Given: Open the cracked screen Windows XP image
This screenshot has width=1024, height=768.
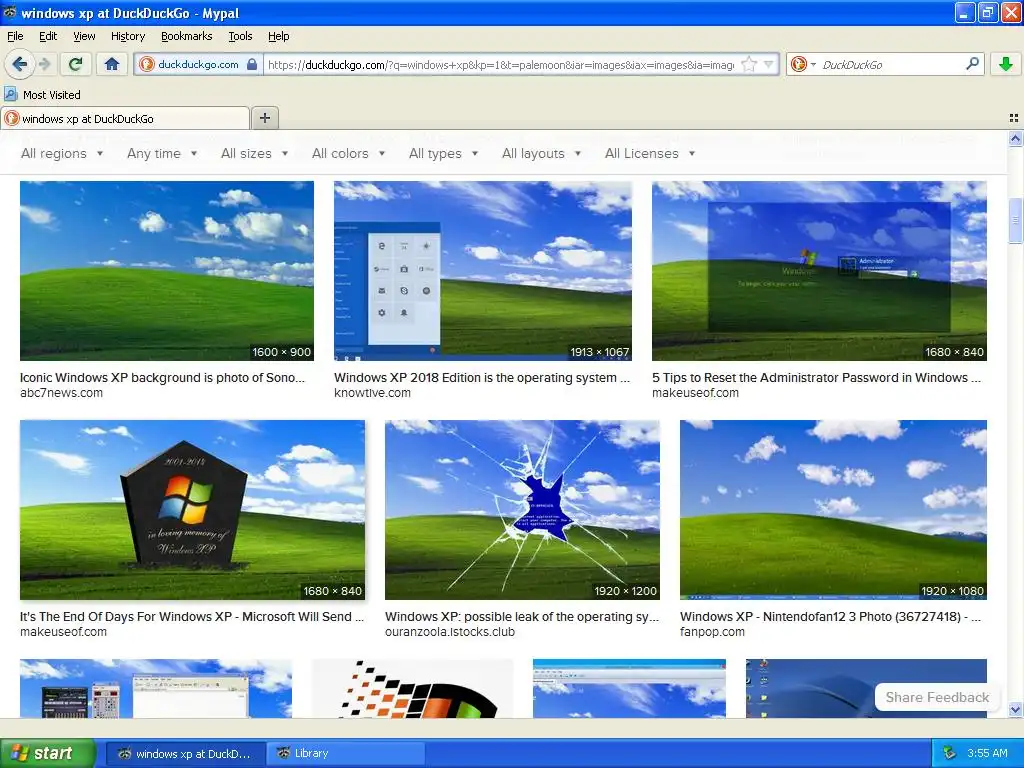Looking at the screenshot, I should pyautogui.click(x=522, y=509).
